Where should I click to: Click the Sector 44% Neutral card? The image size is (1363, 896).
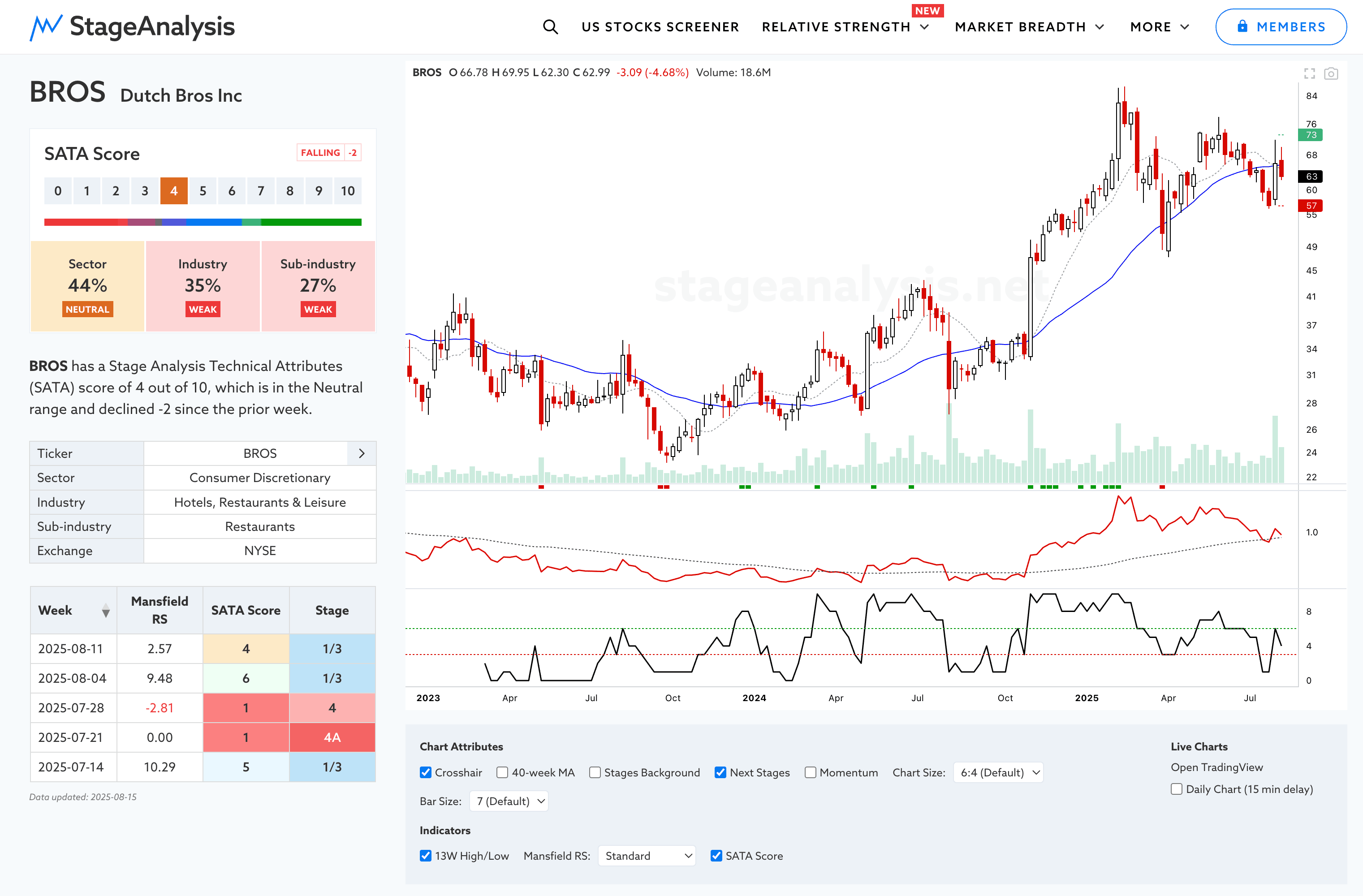point(87,286)
